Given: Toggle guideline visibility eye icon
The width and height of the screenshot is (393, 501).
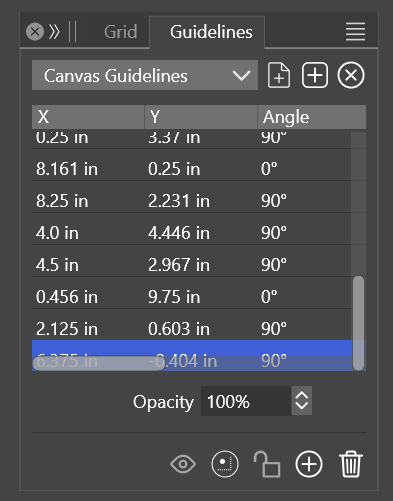Looking at the screenshot, I should (x=183, y=464).
